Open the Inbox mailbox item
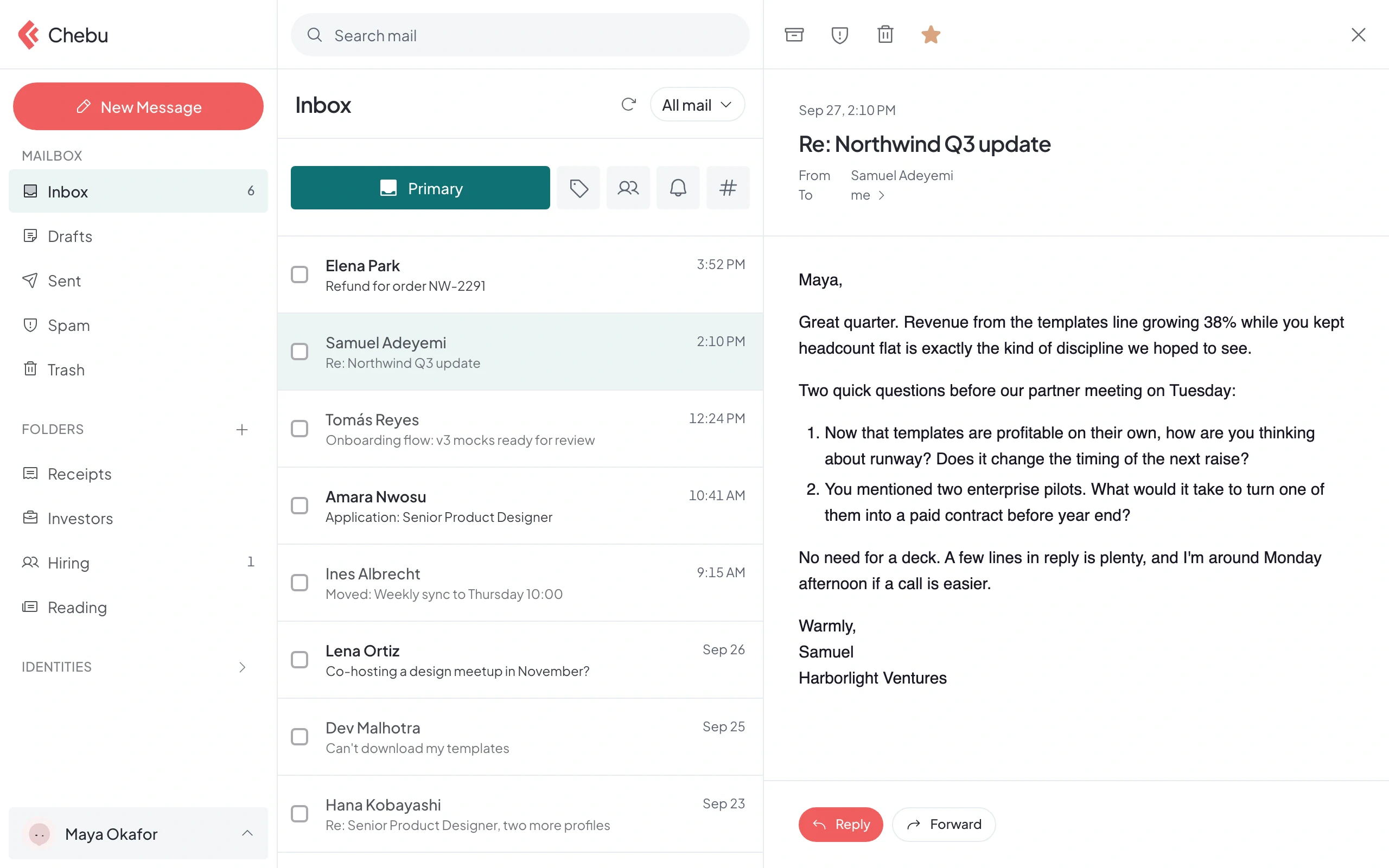 pyautogui.click(x=138, y=191)
